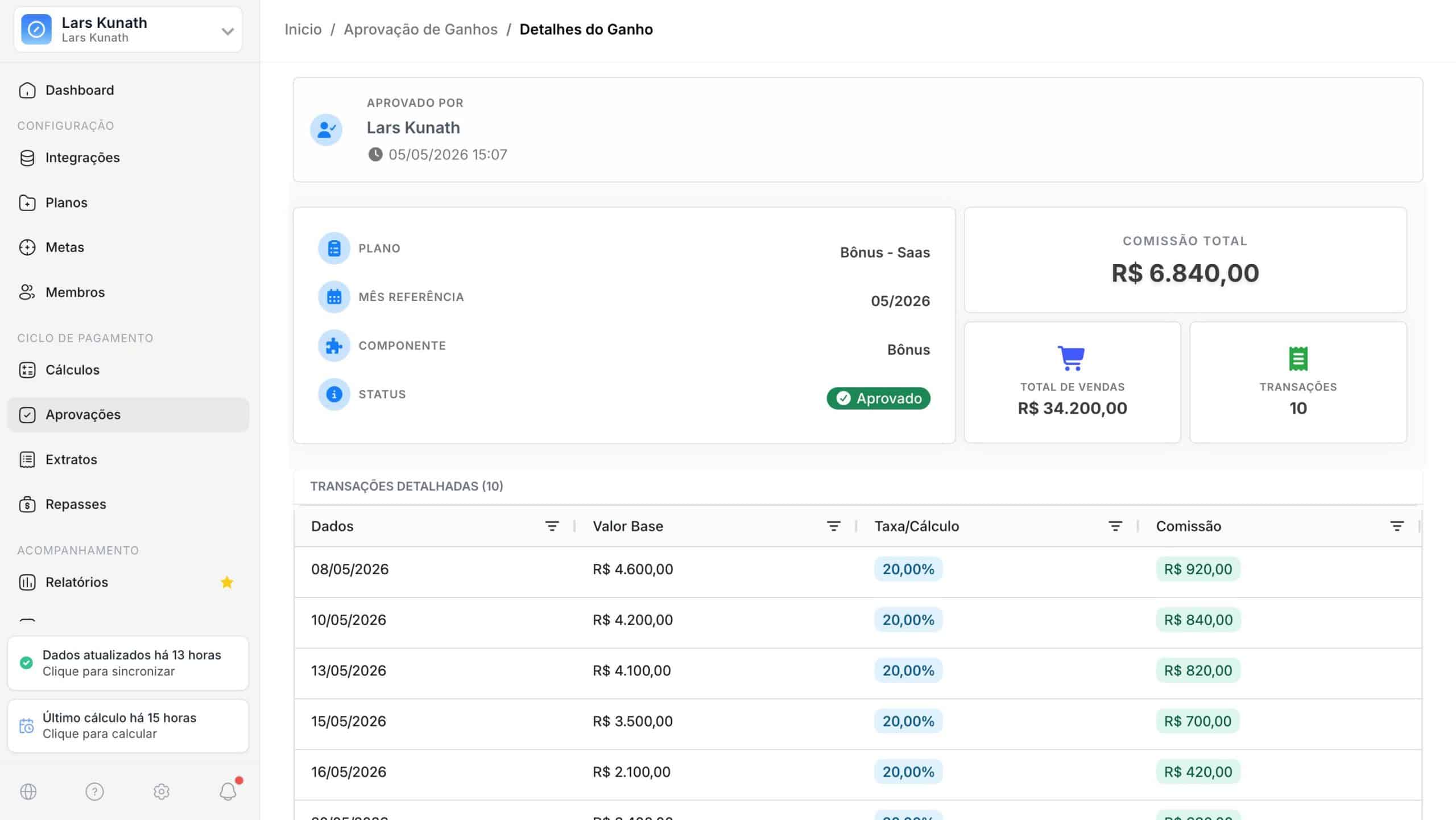Click the yellow star next to Relatórios
The width and height of the screenshot is (1456, 820).
(x=227, y=582)
